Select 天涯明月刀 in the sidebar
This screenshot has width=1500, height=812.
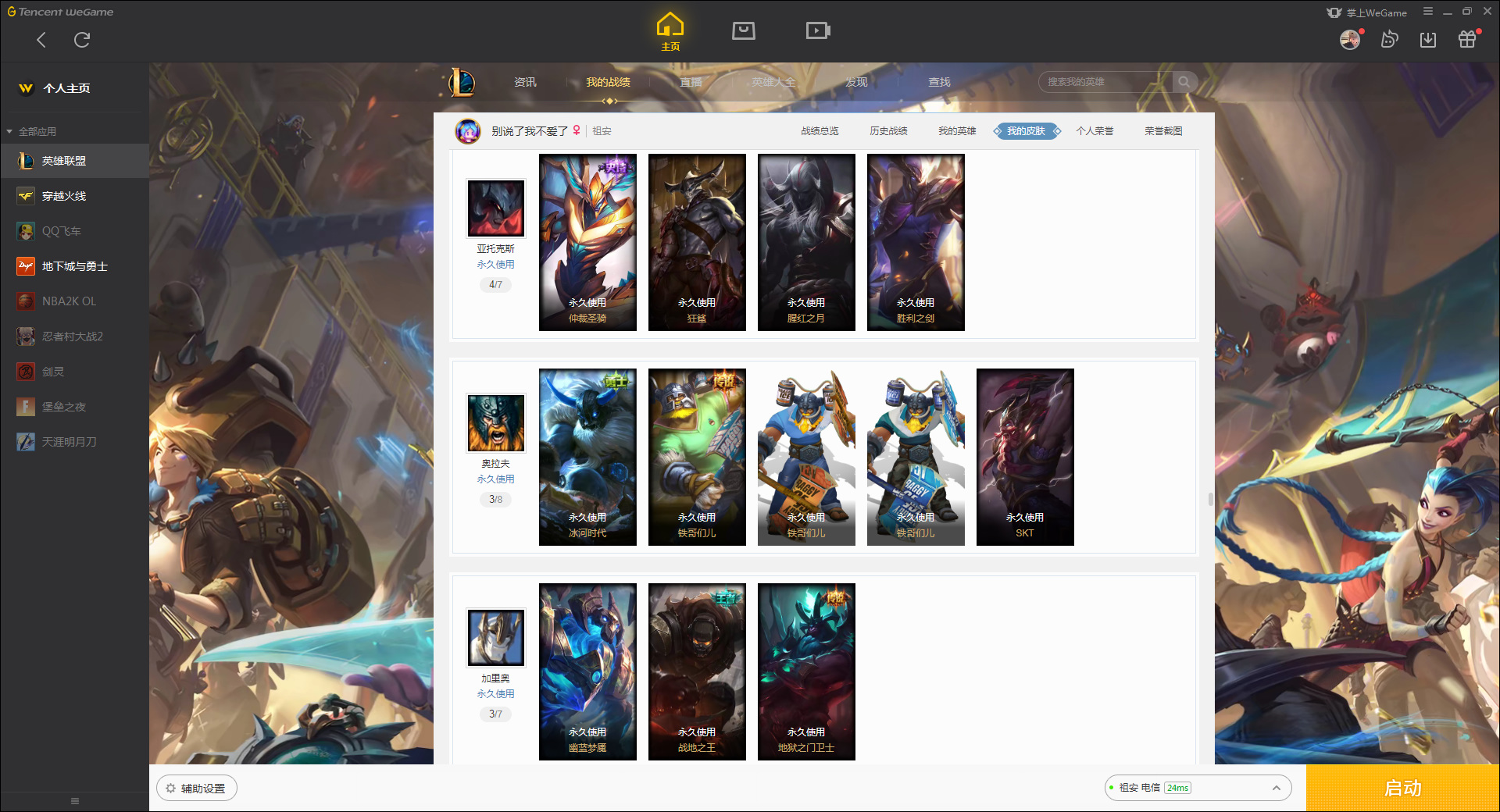(75, 442)
